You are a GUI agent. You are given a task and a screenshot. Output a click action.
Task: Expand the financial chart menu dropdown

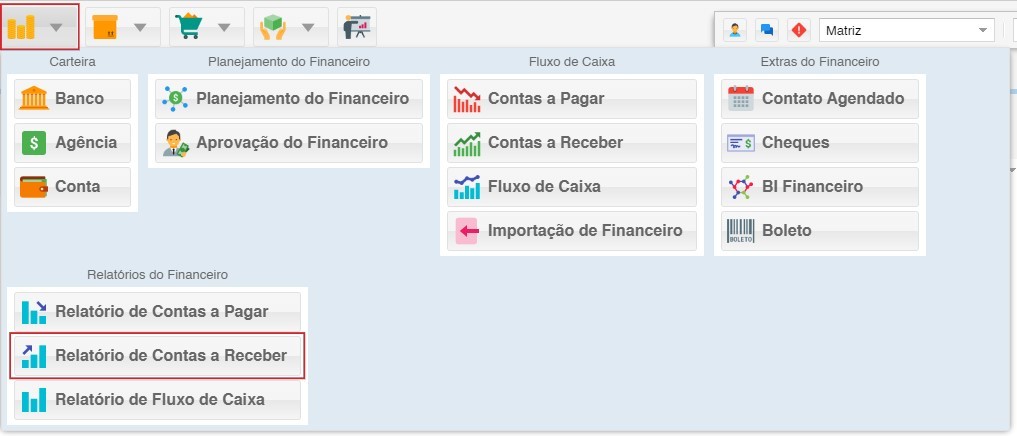click(x=59, y=27)
